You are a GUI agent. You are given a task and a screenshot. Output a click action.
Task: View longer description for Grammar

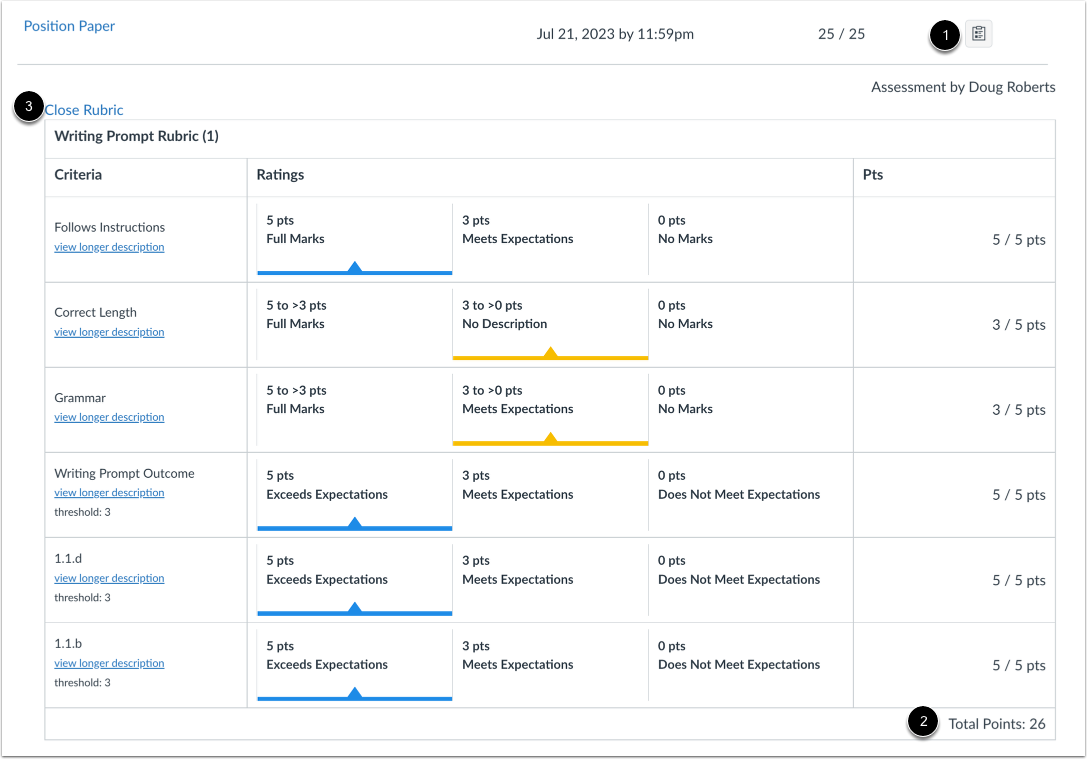109,417
